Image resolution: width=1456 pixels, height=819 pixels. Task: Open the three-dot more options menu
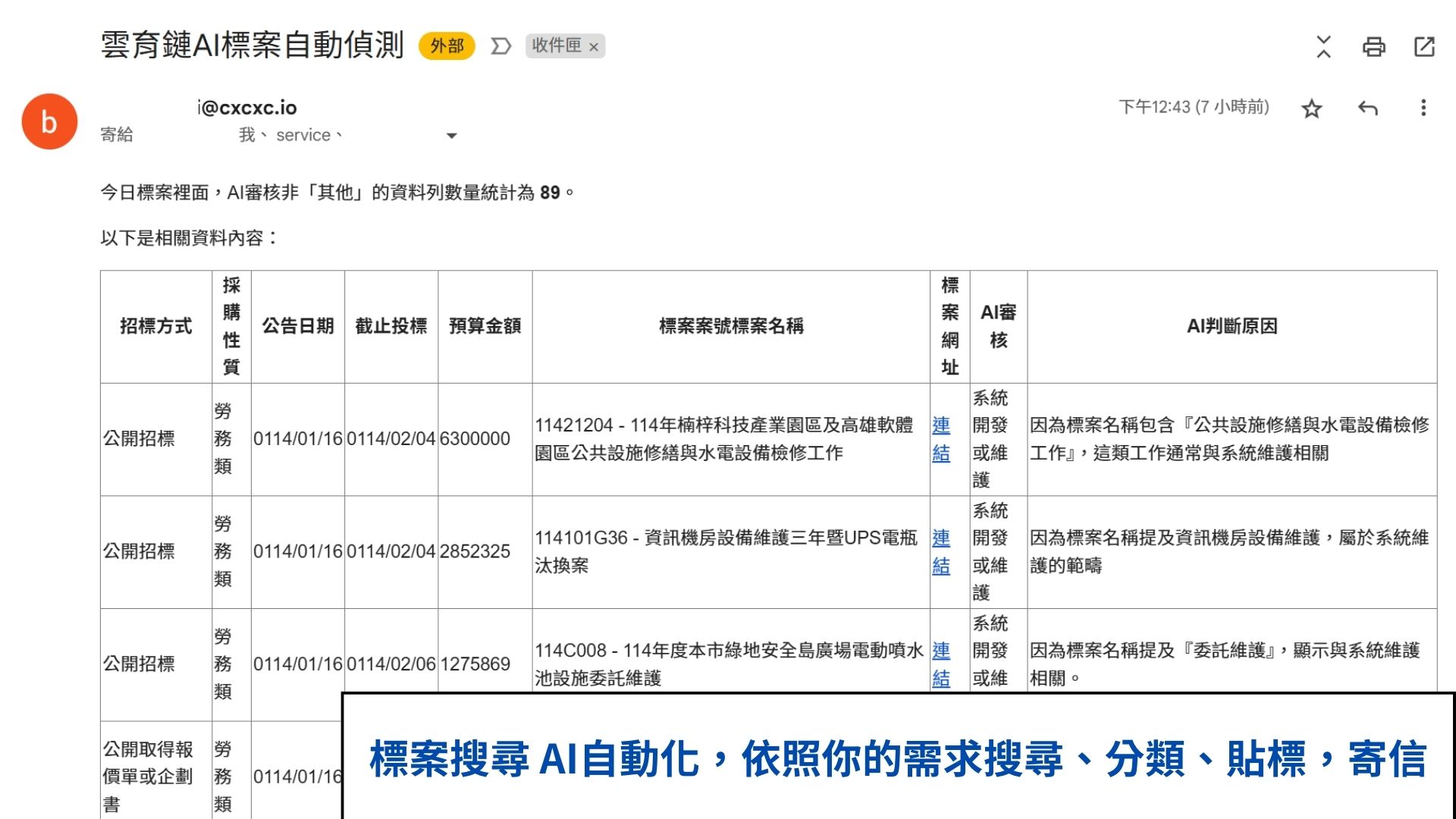coord(1423,108)
